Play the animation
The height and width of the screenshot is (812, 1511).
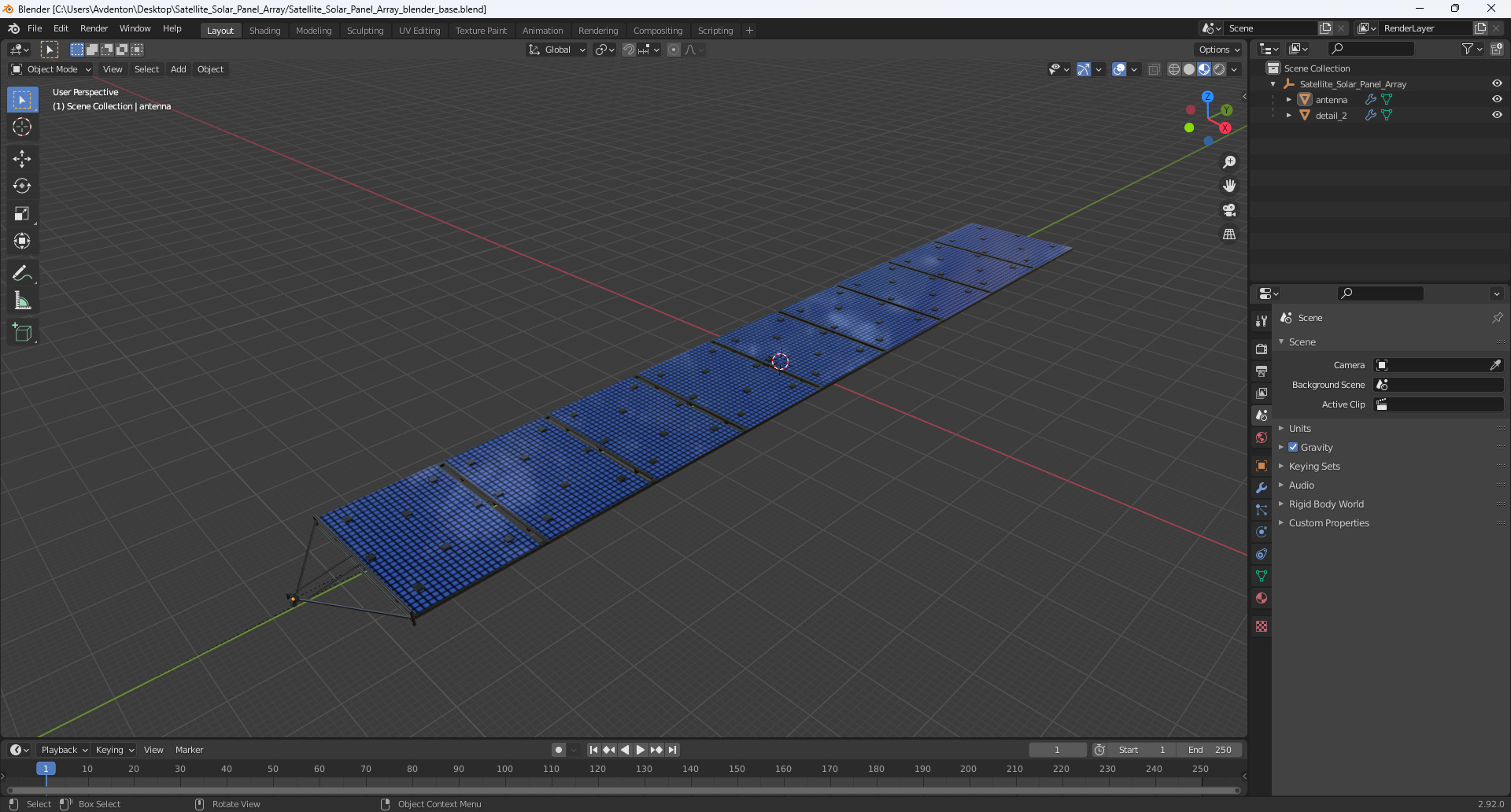[641, 750]
